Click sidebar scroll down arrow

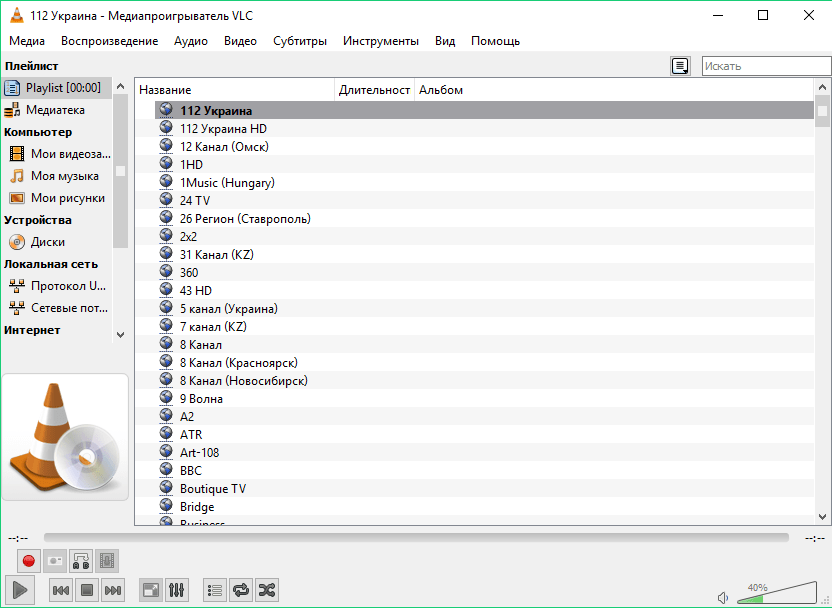[120, 335]
